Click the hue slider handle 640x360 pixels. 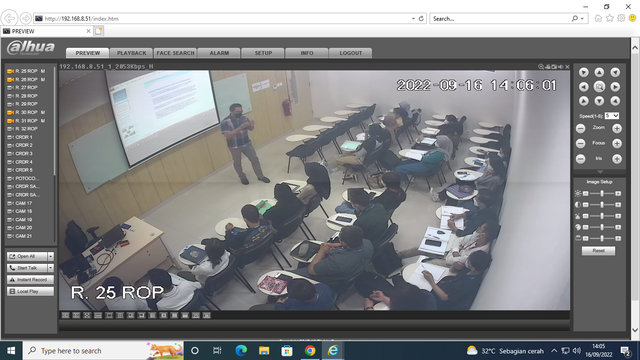(602, 227)
